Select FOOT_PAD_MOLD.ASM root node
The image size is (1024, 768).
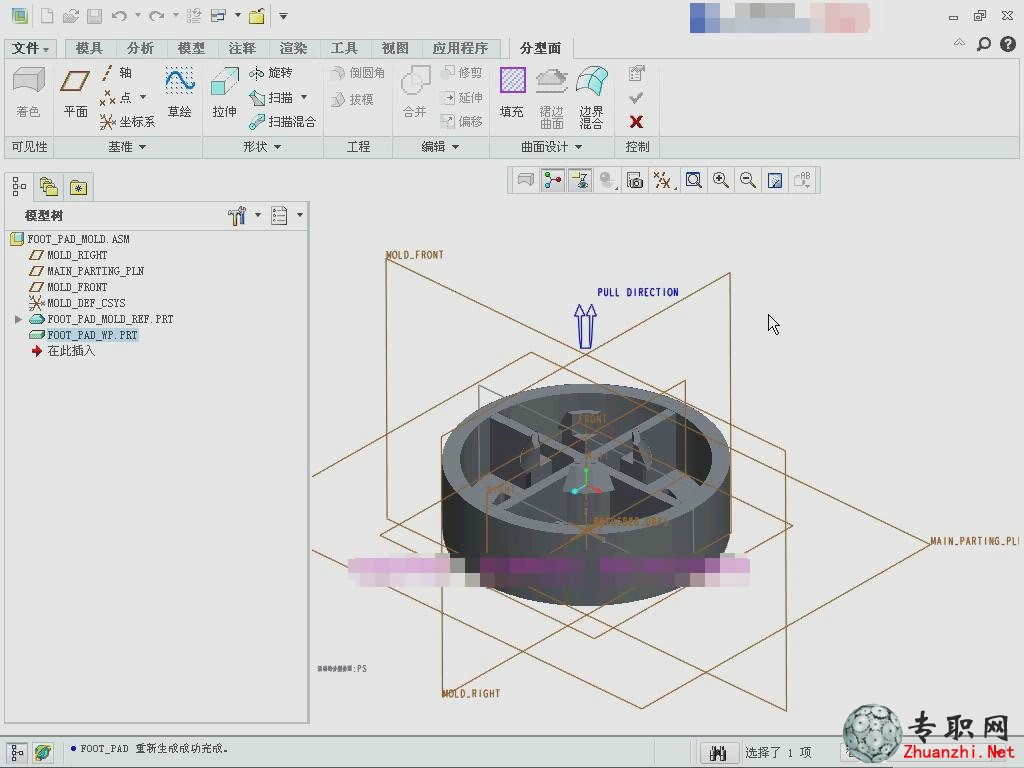point(78,239)
